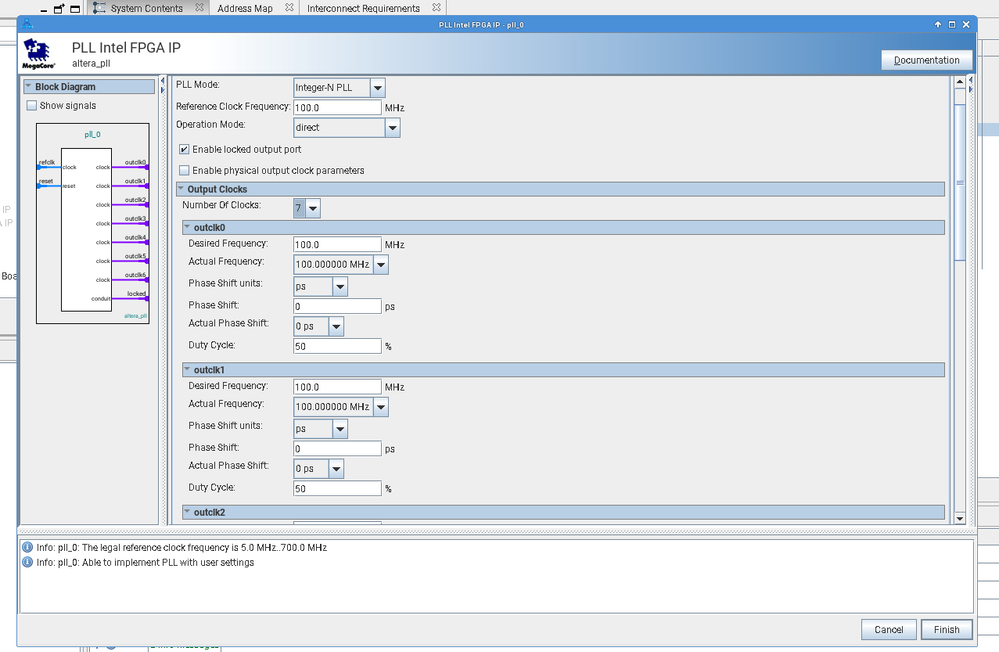This screenshot has width=999, height=652.
Task: Click the parameter panel scroll up arrow
Action: click(x=960, y=82)
